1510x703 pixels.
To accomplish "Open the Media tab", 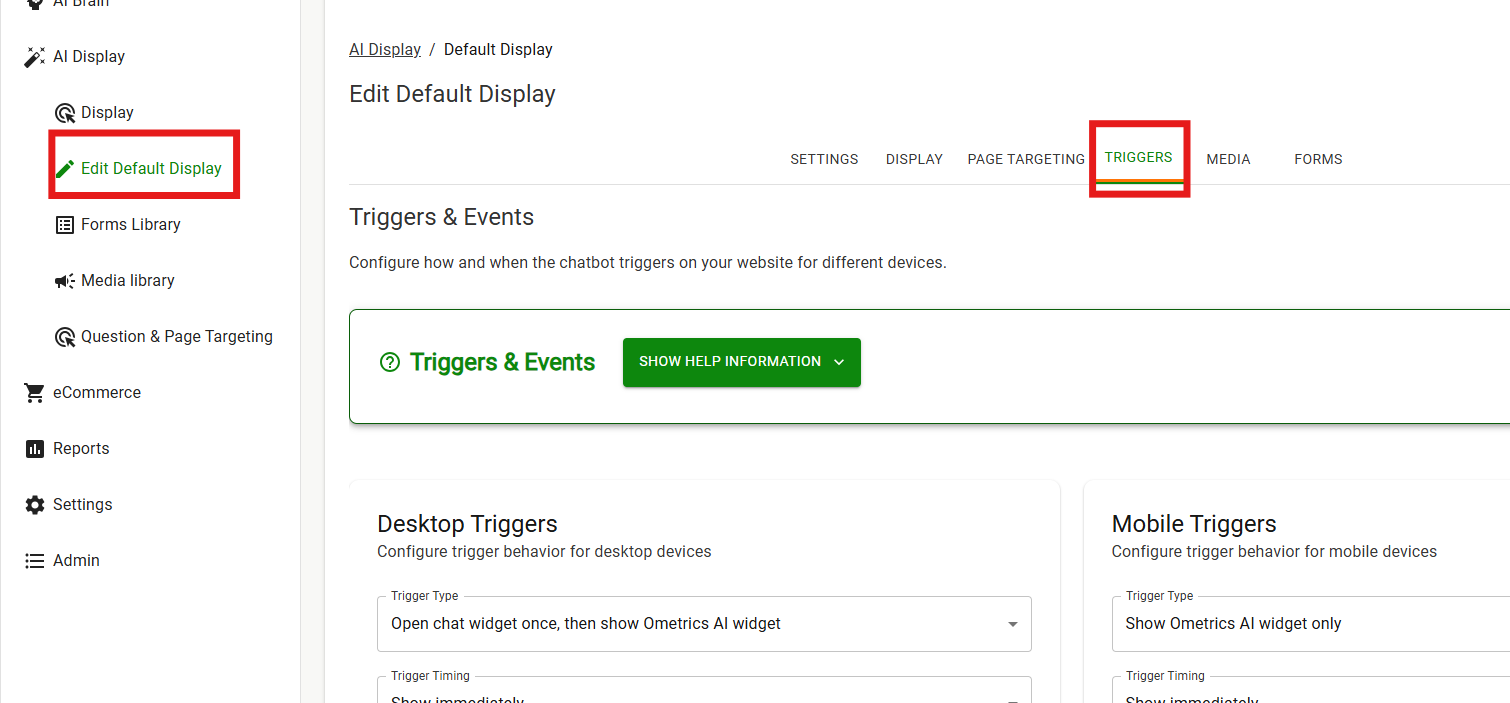I will click(1228, 159).
